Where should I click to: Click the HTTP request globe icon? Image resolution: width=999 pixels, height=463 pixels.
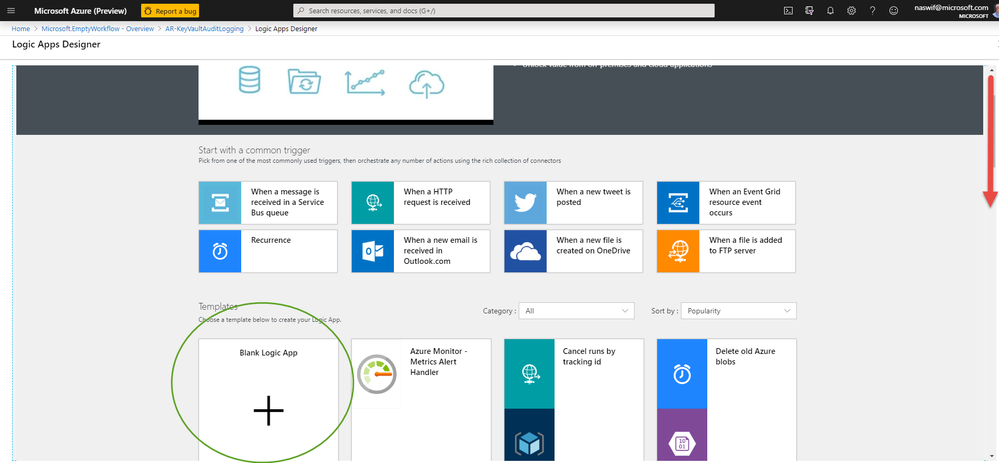coord(373,203)
